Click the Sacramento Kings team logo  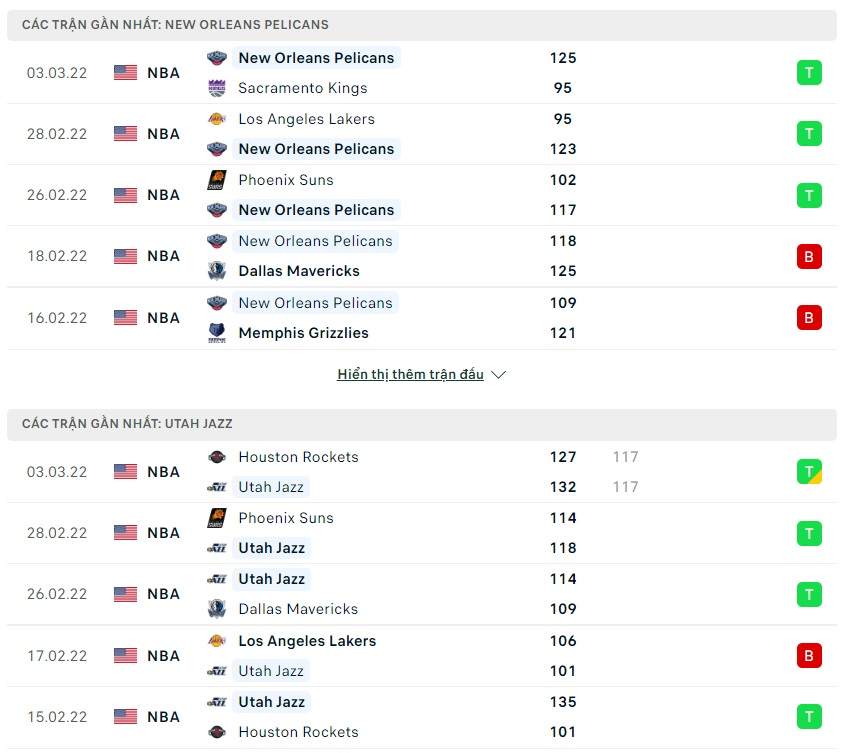pos(217,88)
